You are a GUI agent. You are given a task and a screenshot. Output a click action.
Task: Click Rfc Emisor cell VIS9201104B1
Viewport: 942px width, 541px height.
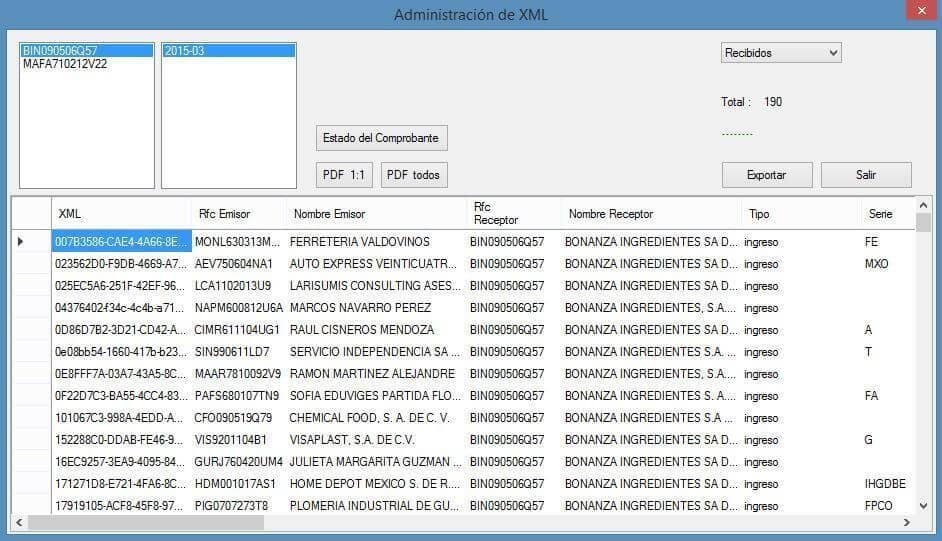239,440
